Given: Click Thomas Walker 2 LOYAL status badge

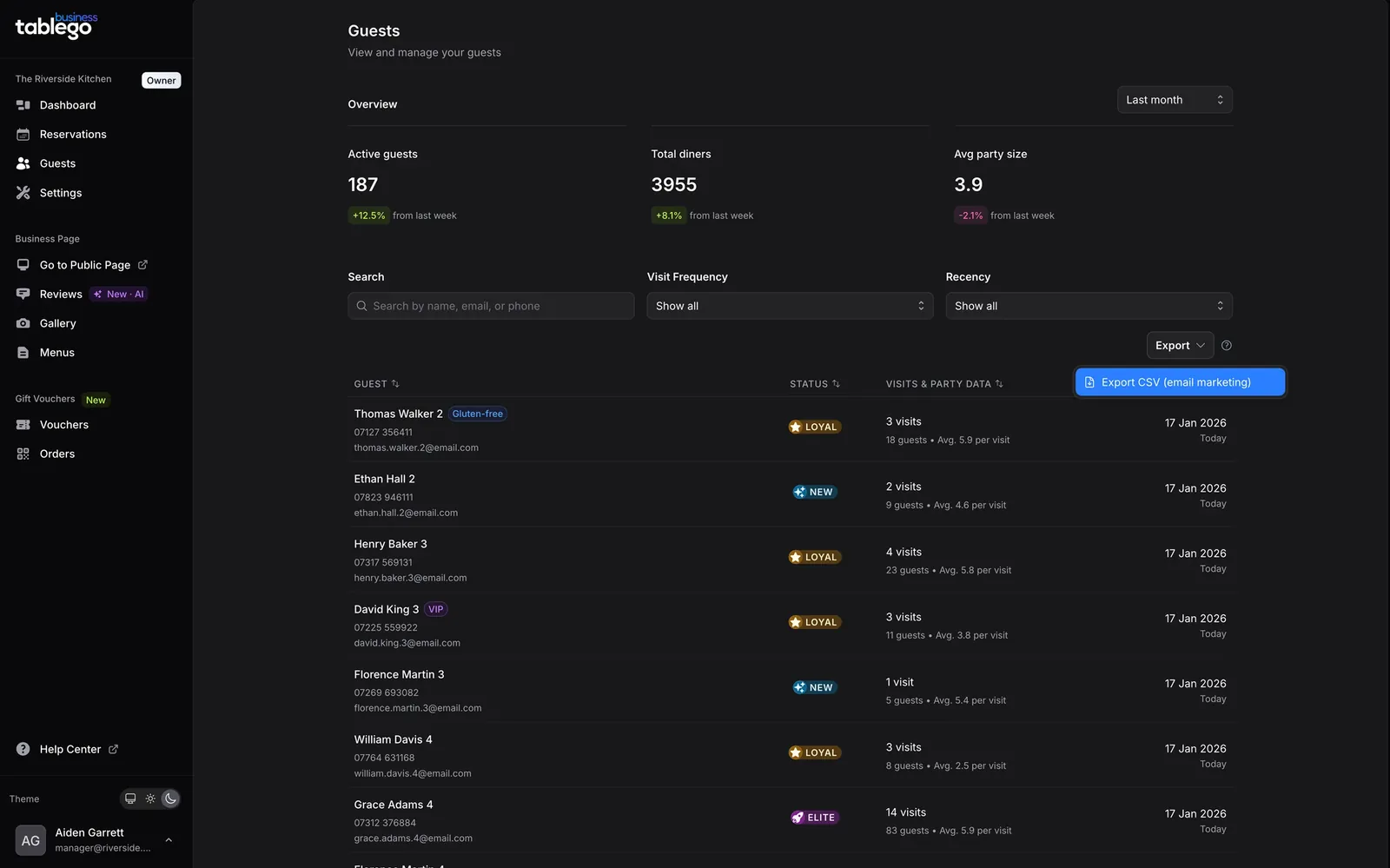Looking at the screenshot, I should 814,427.
